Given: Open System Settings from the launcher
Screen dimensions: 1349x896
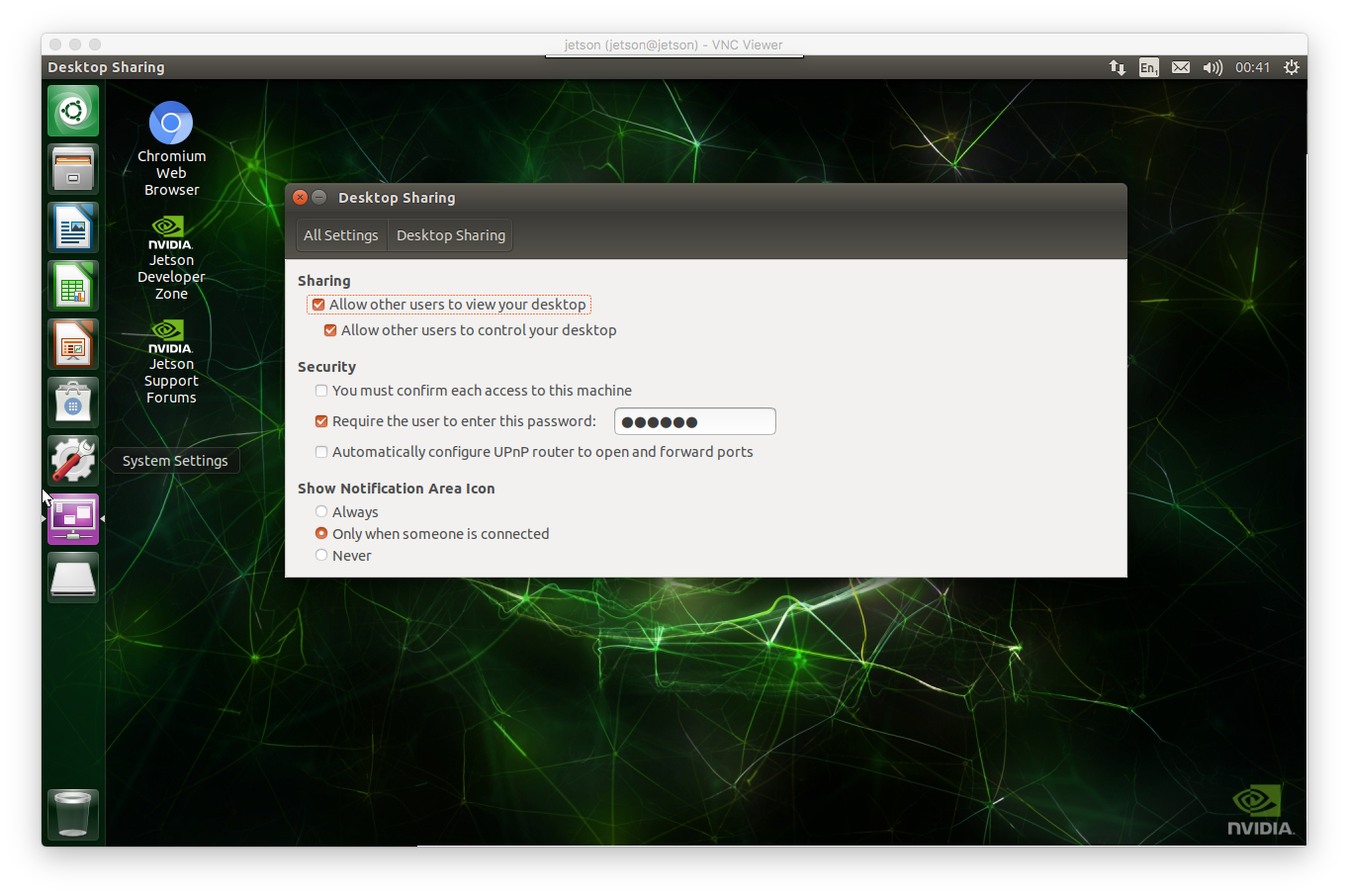Looking at the screenshot, I should pos(72,459).
